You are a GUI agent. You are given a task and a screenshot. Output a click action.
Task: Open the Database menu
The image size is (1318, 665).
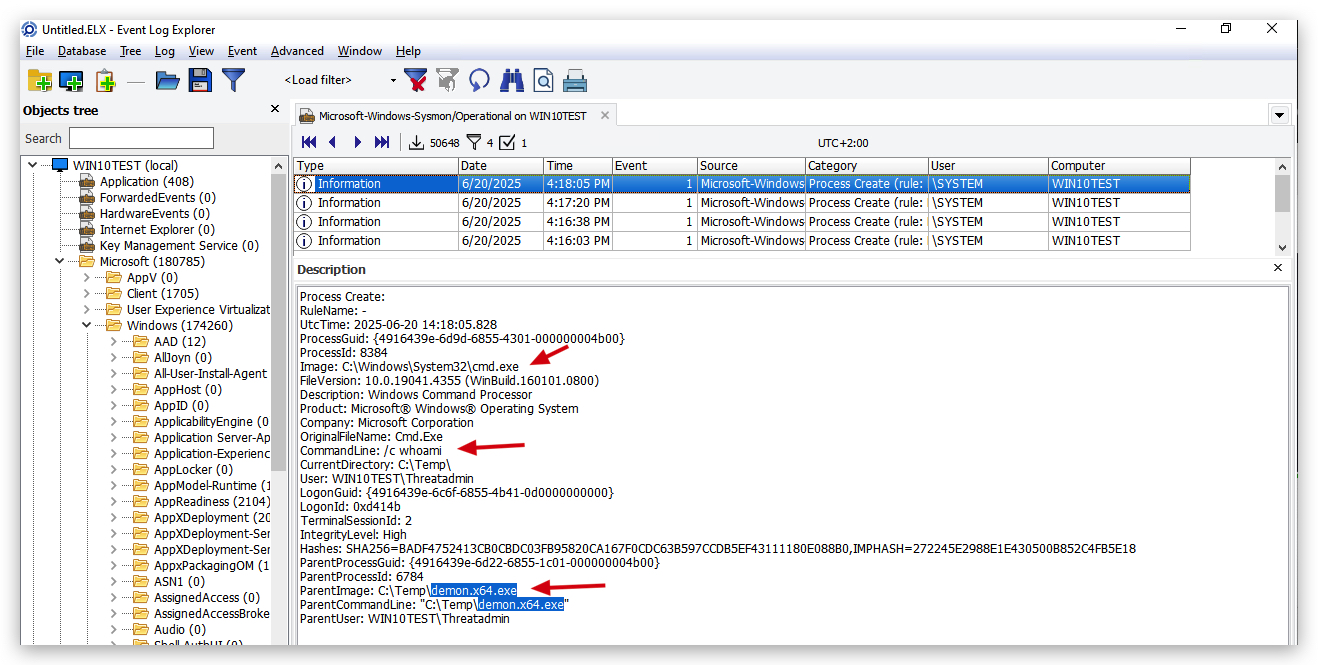pyautogui.click(x=82, y=51)
